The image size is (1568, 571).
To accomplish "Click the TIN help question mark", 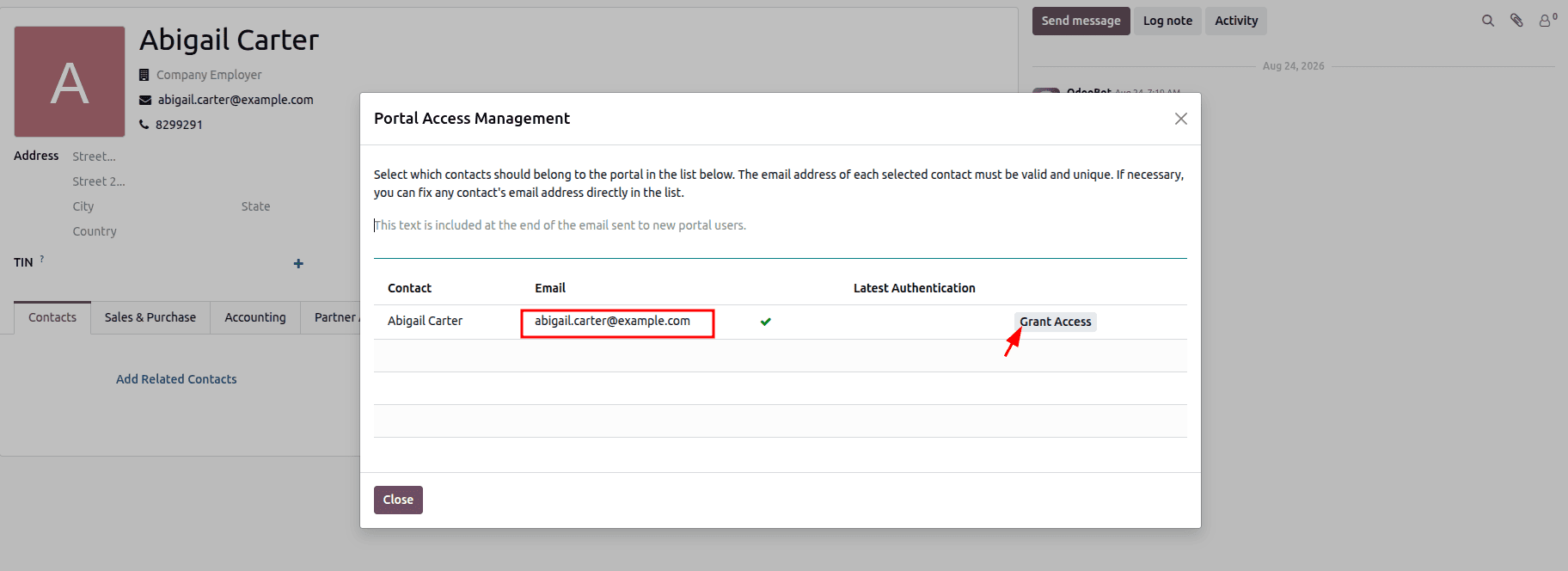I will 42,259.
